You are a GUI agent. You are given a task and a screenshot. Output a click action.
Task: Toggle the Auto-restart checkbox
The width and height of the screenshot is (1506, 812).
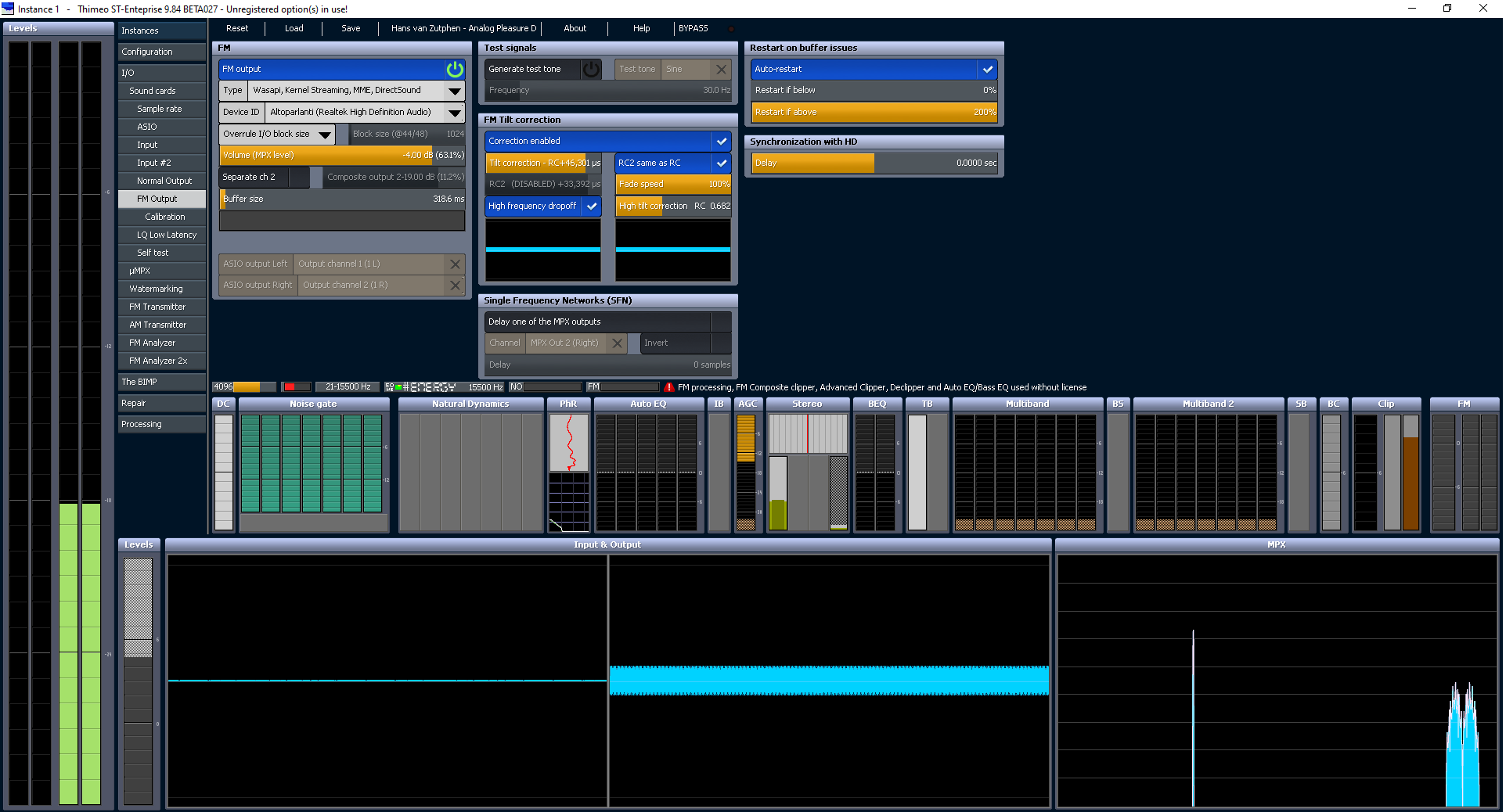[987, 69]
